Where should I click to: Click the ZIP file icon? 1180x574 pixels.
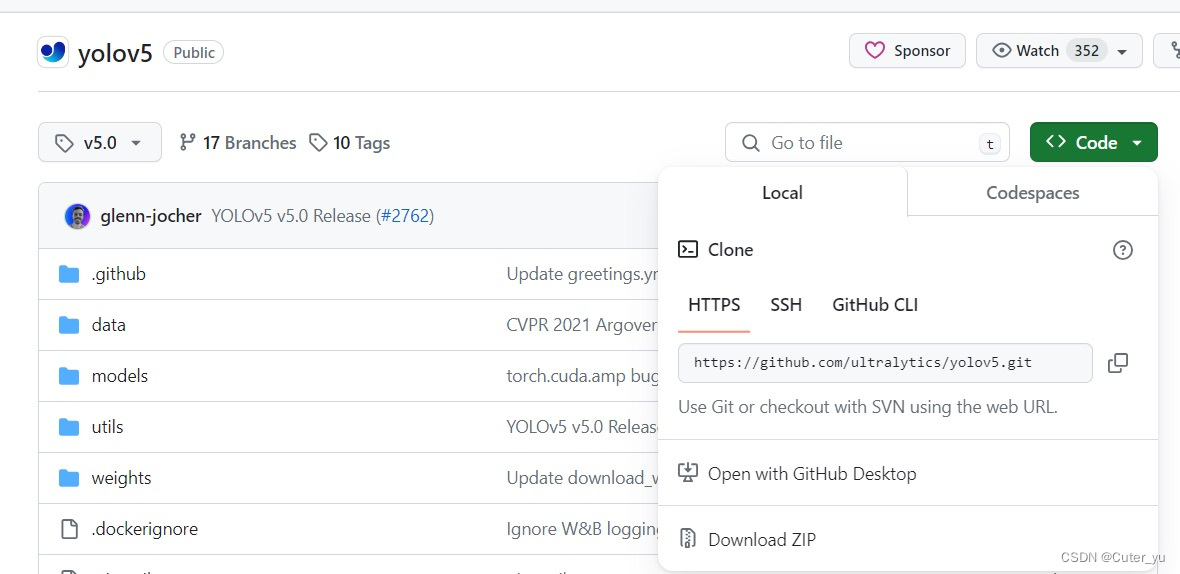688,539
